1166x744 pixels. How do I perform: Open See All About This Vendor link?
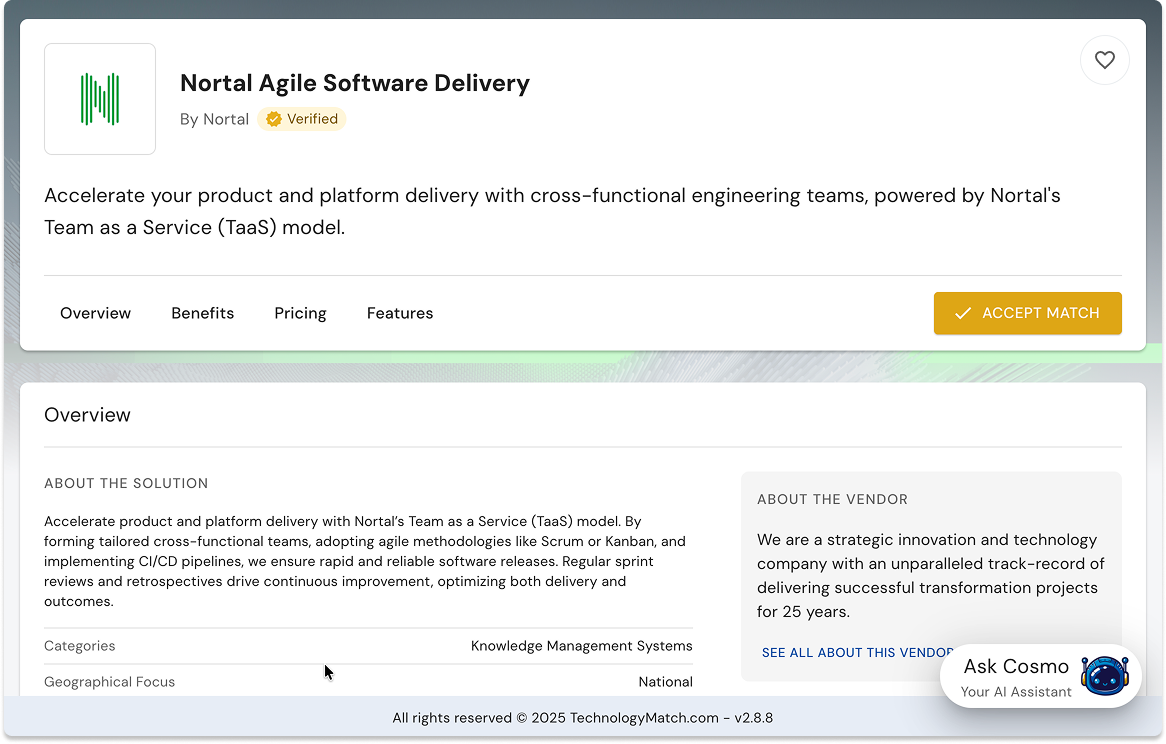pyautogui.click(x=857, y=653)
